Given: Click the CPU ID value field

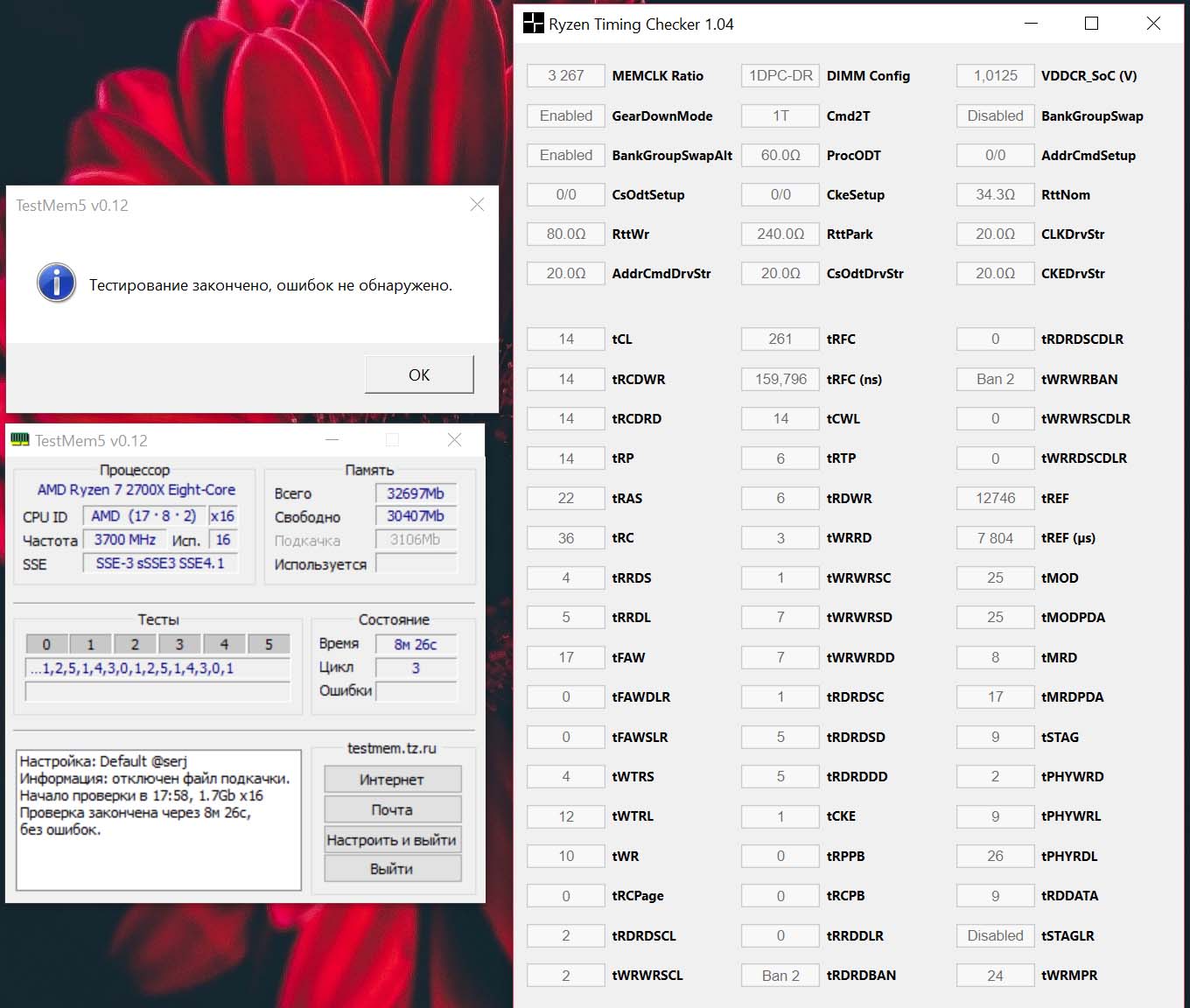Looking at the screenshot, I should coord(144,516).
